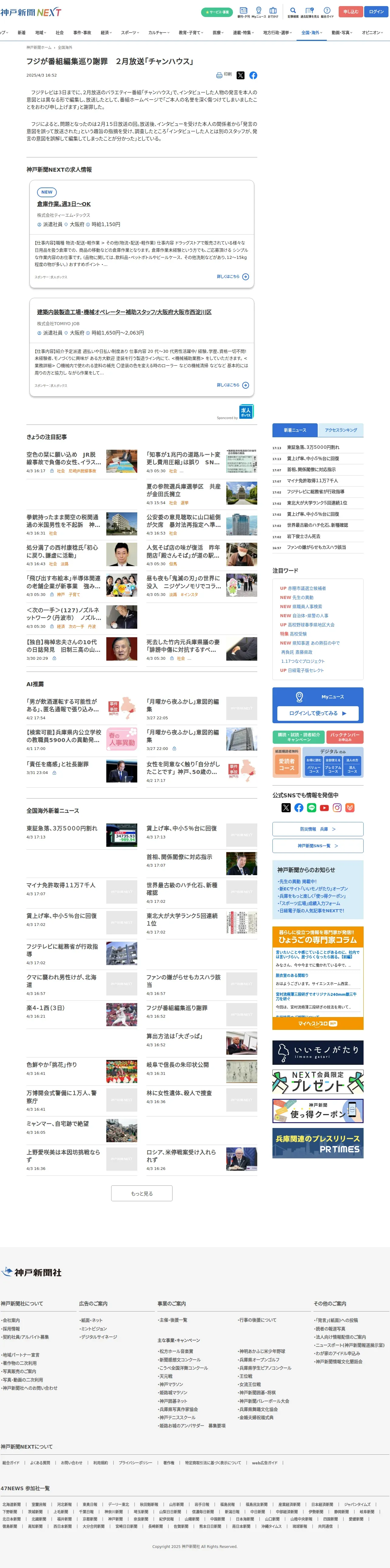
Task: Click the map pin icon in the Myニュース box
Action: point(299,697)
